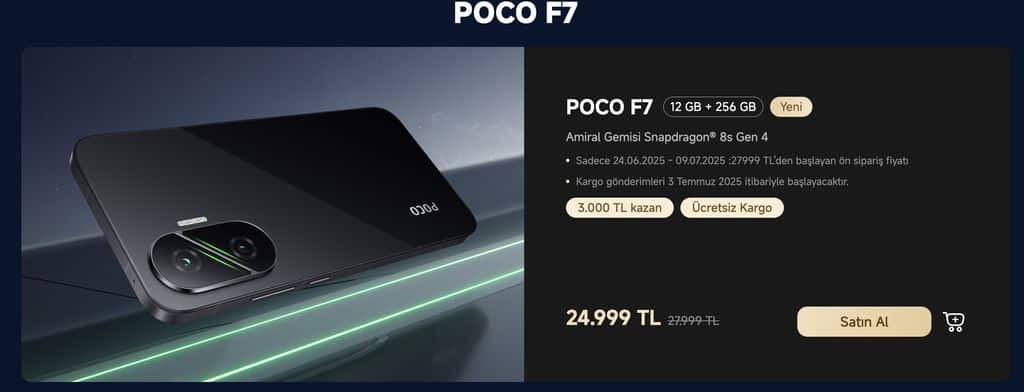This screenshot has height=392, width=1024.
Task: Click the Yeni badge
Action: pyautogui.click(x=792, y=106)
